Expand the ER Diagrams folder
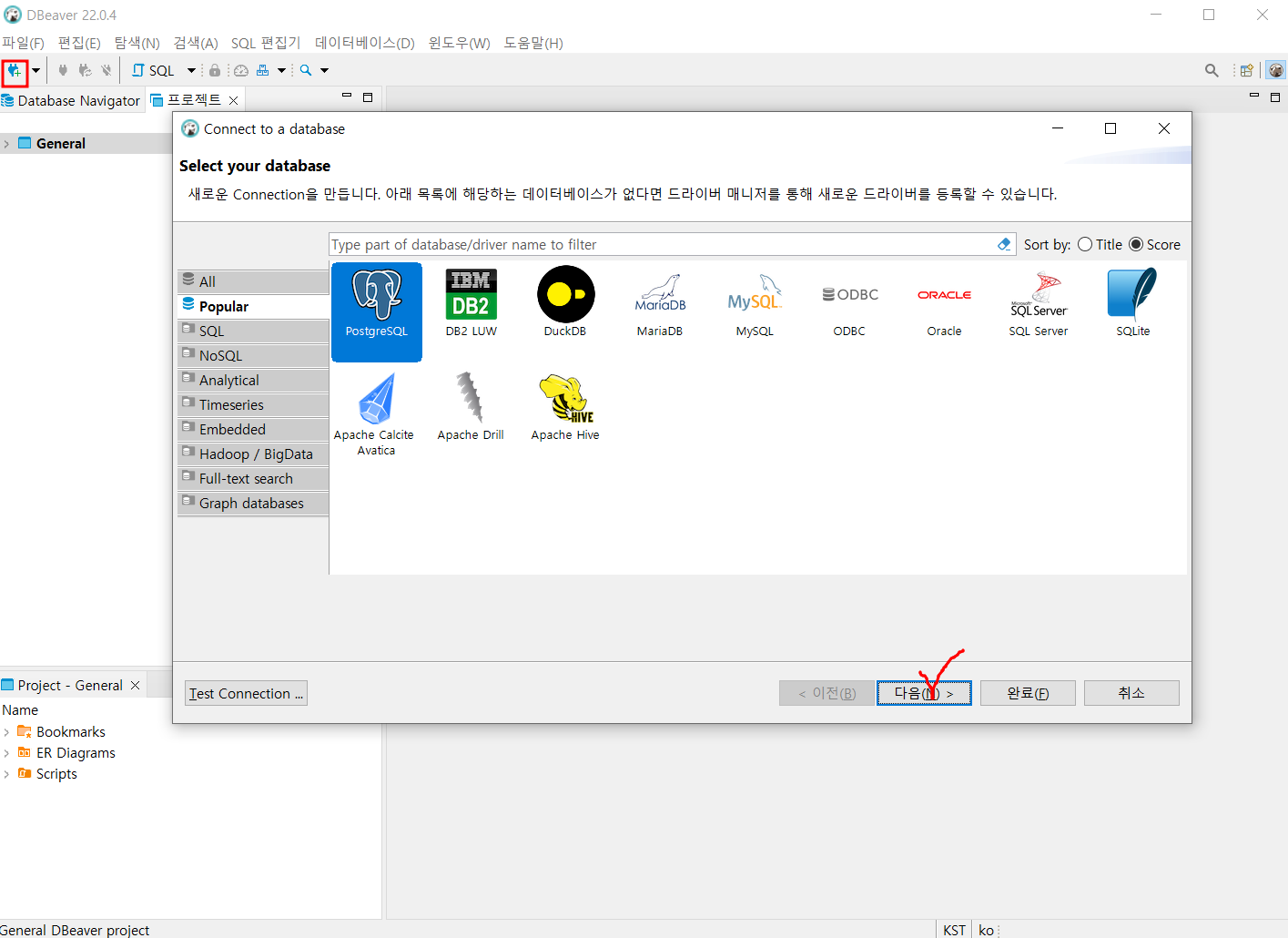1288x938 pixels. point(6,753)
